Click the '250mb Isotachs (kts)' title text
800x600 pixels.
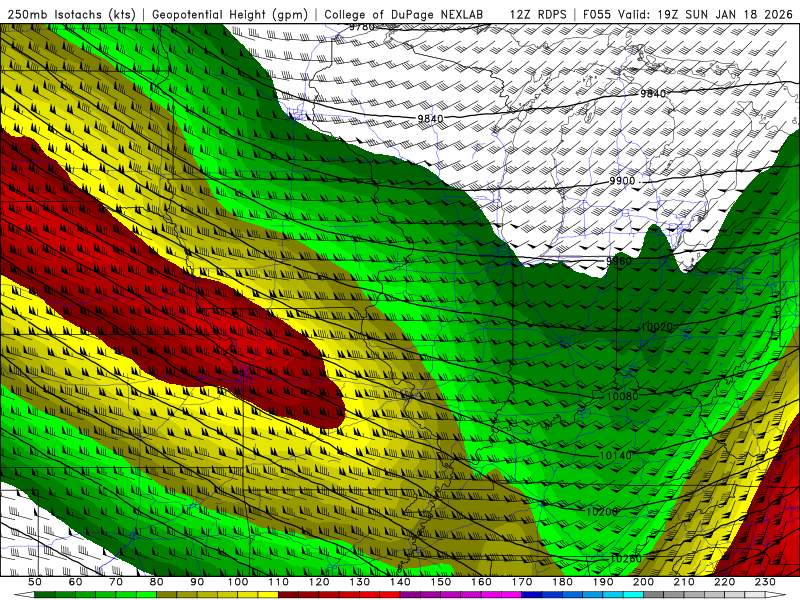72,14
